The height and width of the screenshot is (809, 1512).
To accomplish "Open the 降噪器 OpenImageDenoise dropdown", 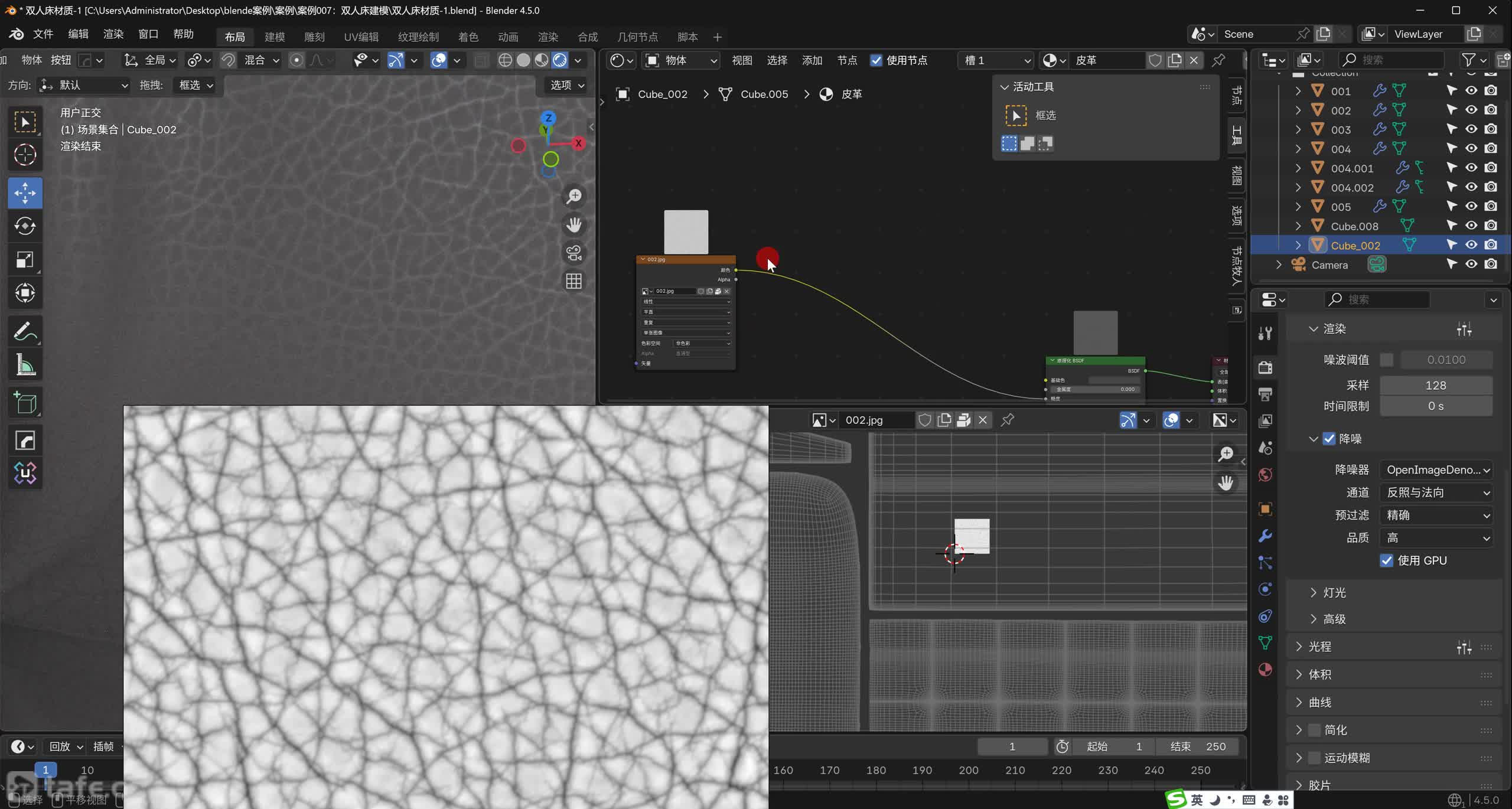I will [1436, 470].
